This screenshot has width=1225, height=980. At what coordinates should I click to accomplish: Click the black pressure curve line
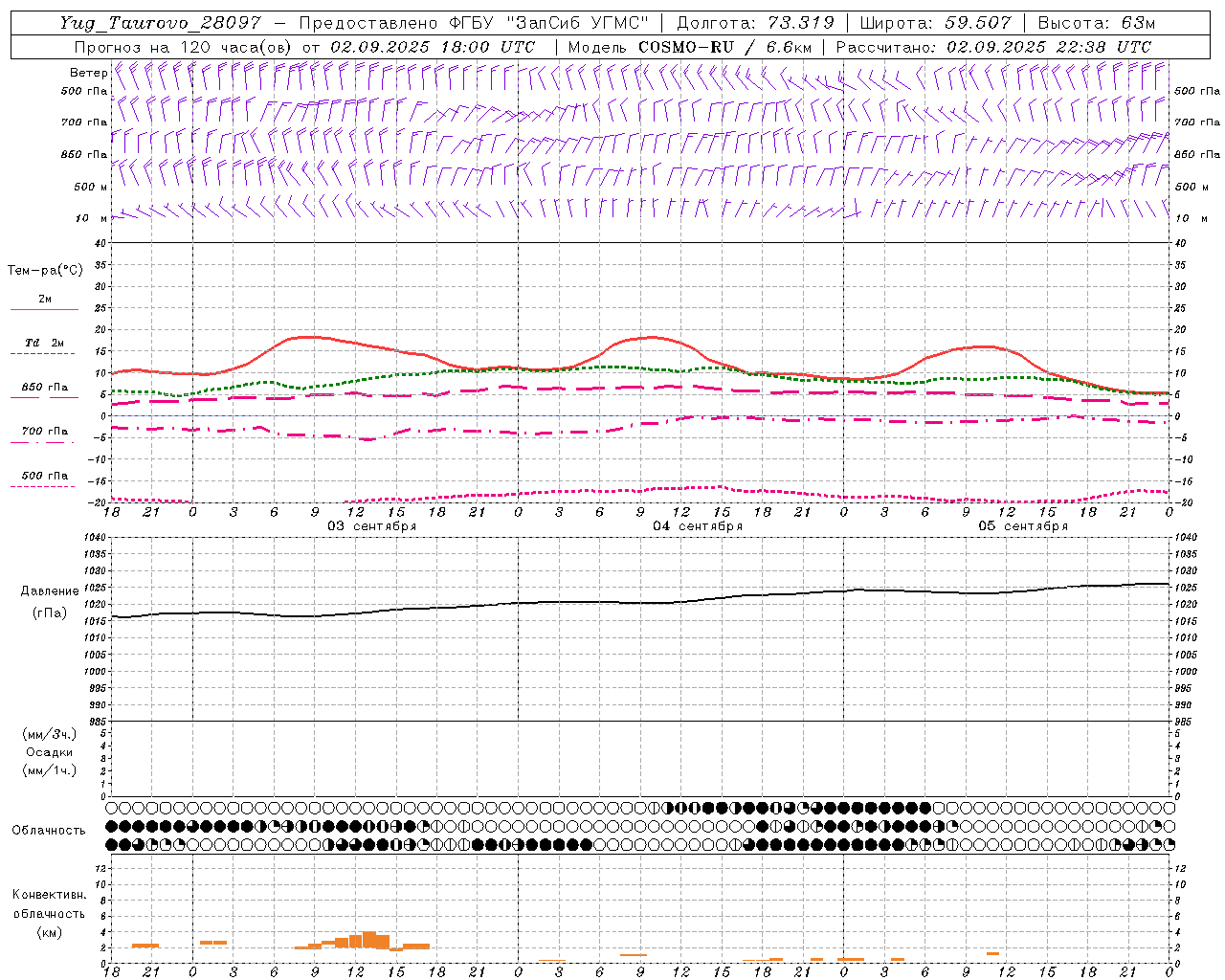639,602
